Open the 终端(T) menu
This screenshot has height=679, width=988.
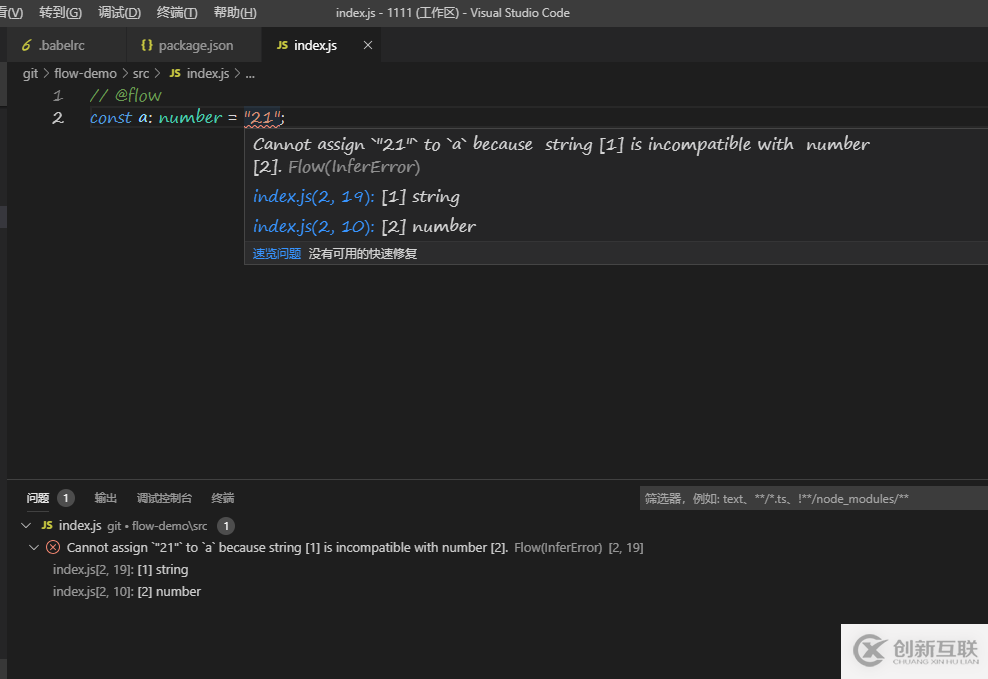click(176, 13)
